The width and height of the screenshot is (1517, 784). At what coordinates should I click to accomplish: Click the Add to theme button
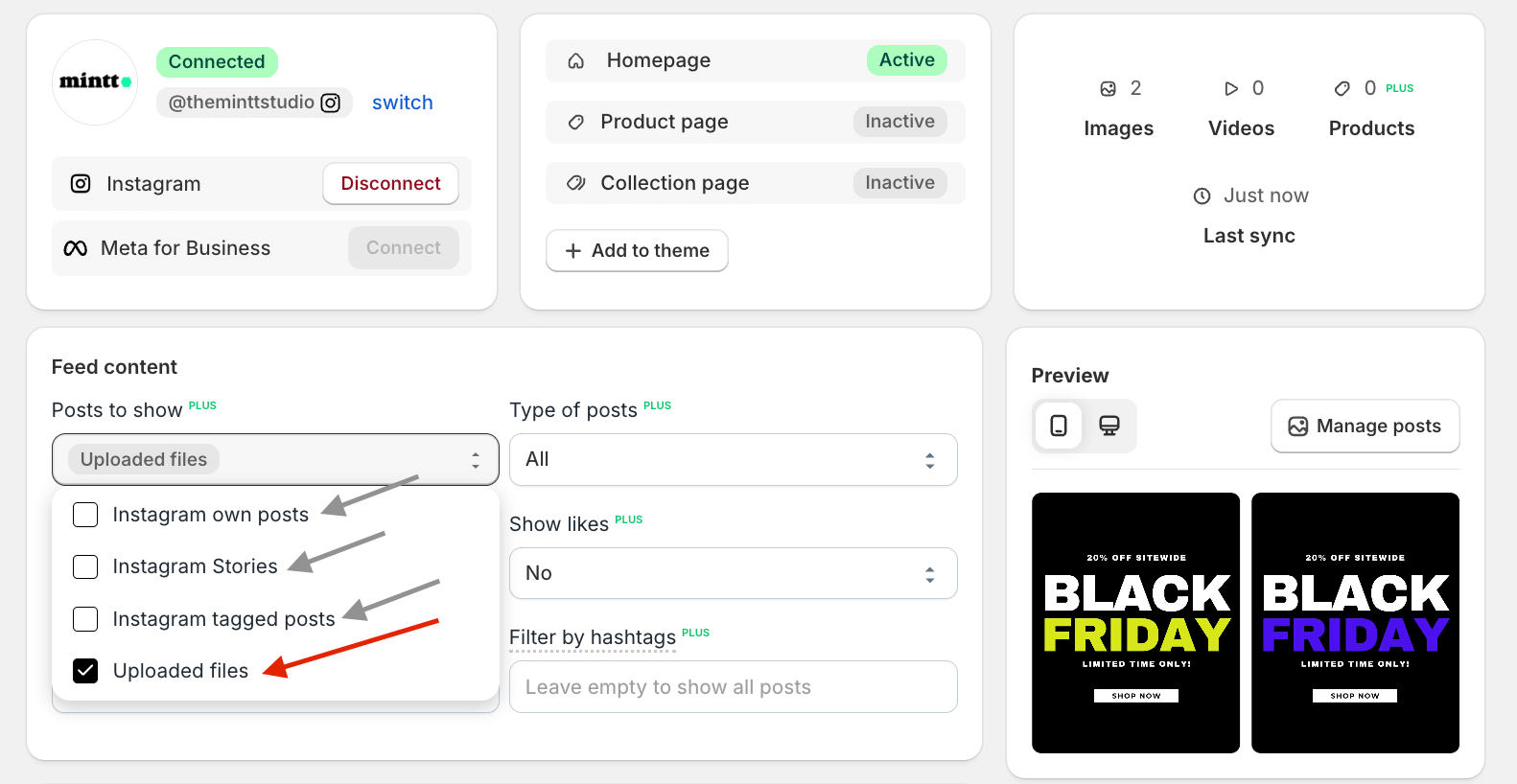pyautogui.click(x=637, y=250)
